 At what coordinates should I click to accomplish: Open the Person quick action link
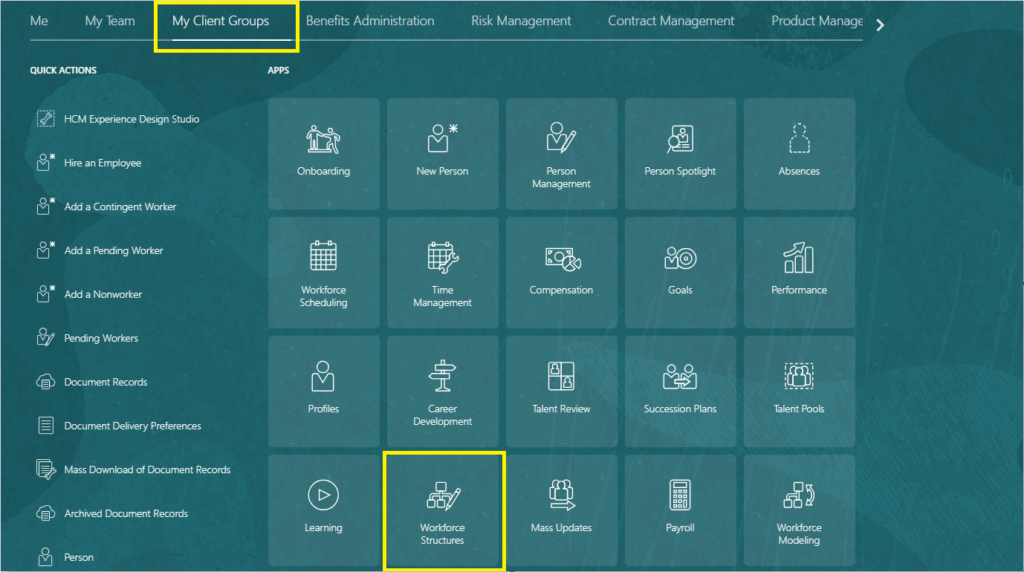click(x=78, y=557)
